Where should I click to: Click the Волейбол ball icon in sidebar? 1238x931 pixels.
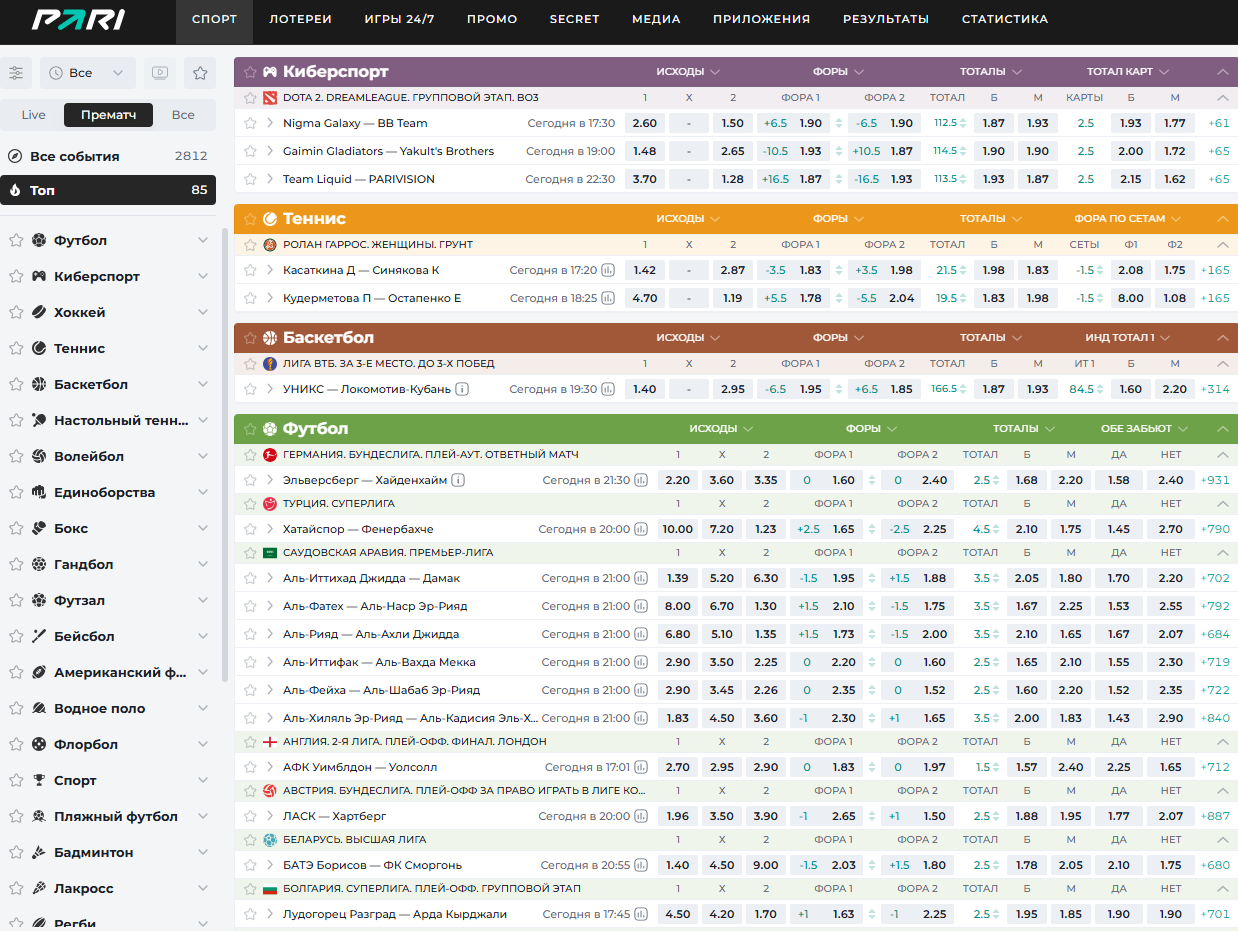39,456
